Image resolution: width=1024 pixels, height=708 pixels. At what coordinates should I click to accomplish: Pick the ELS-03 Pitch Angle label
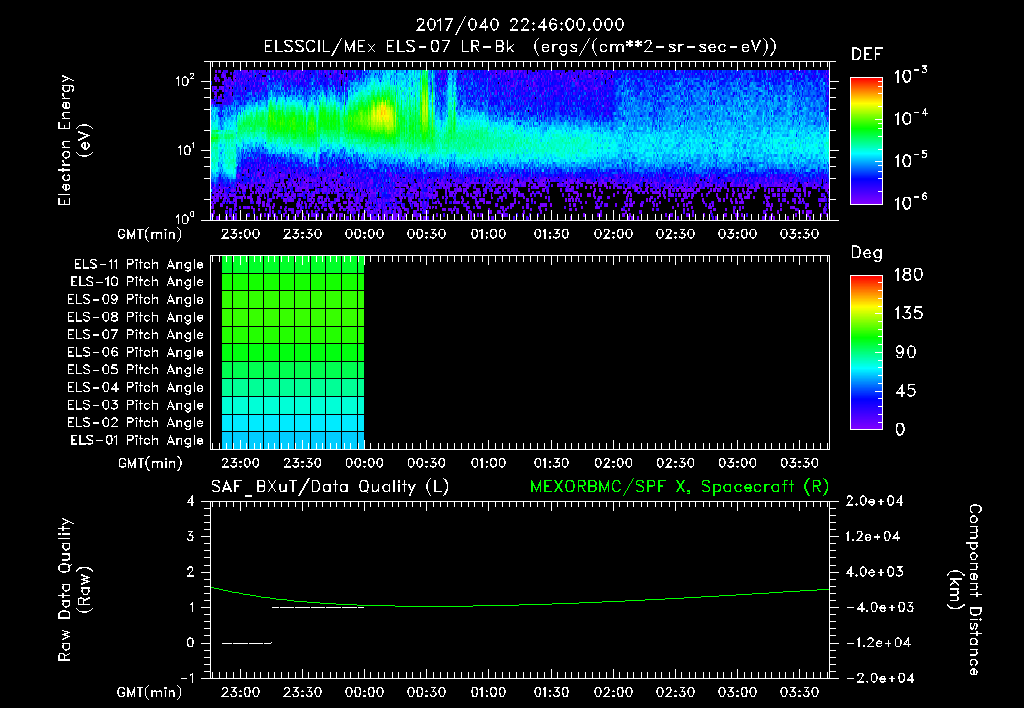tap(136, 406)
